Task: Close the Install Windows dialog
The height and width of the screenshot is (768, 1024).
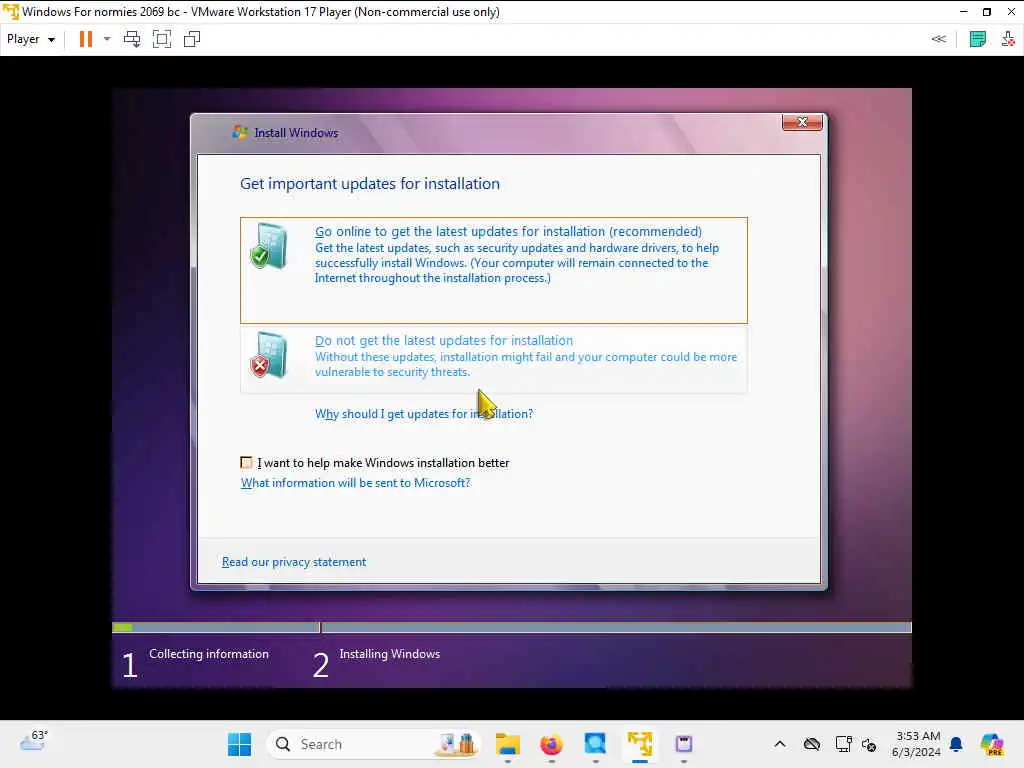Action: point(802,122)
